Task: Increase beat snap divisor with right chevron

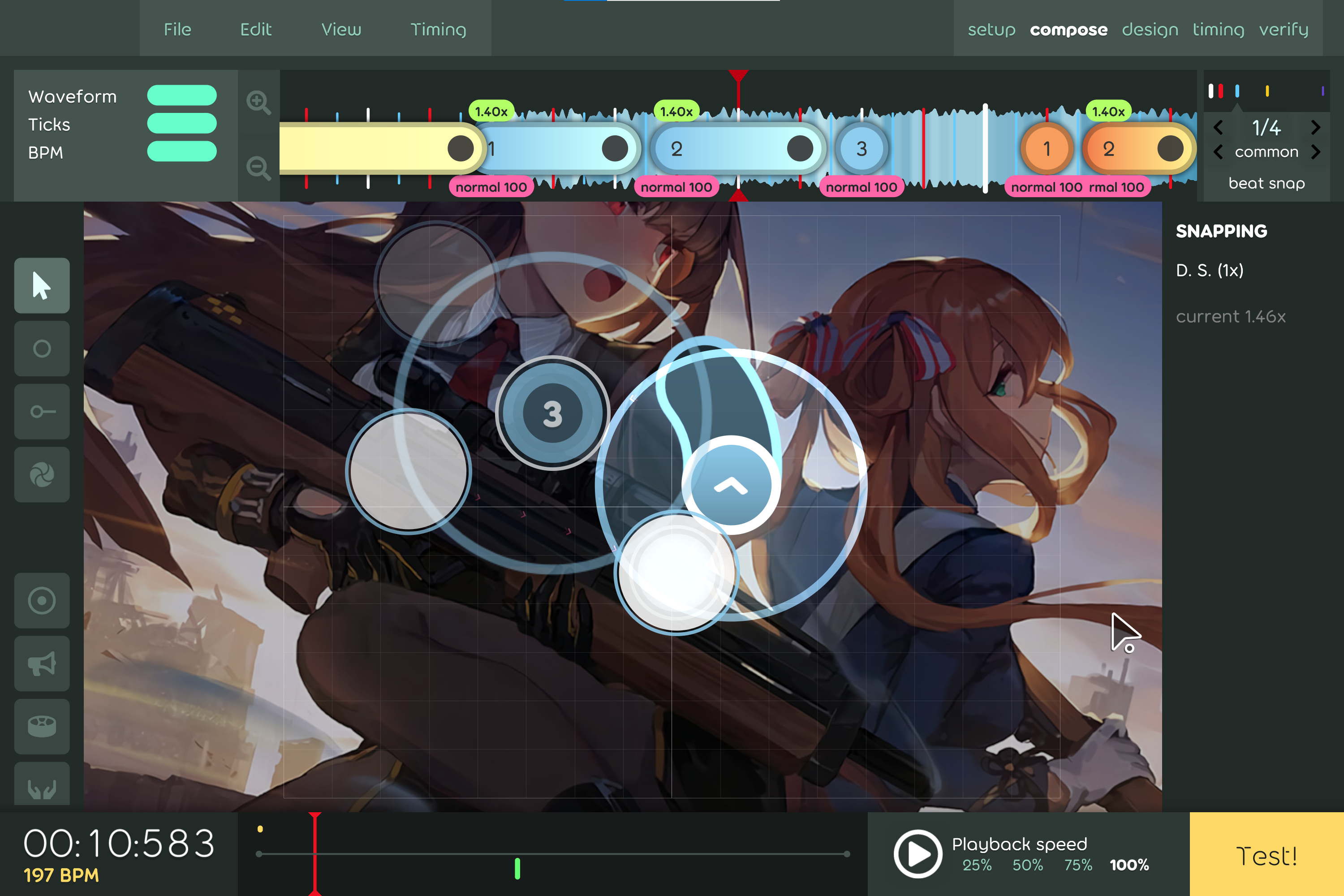Action: tap(1315, 127)
